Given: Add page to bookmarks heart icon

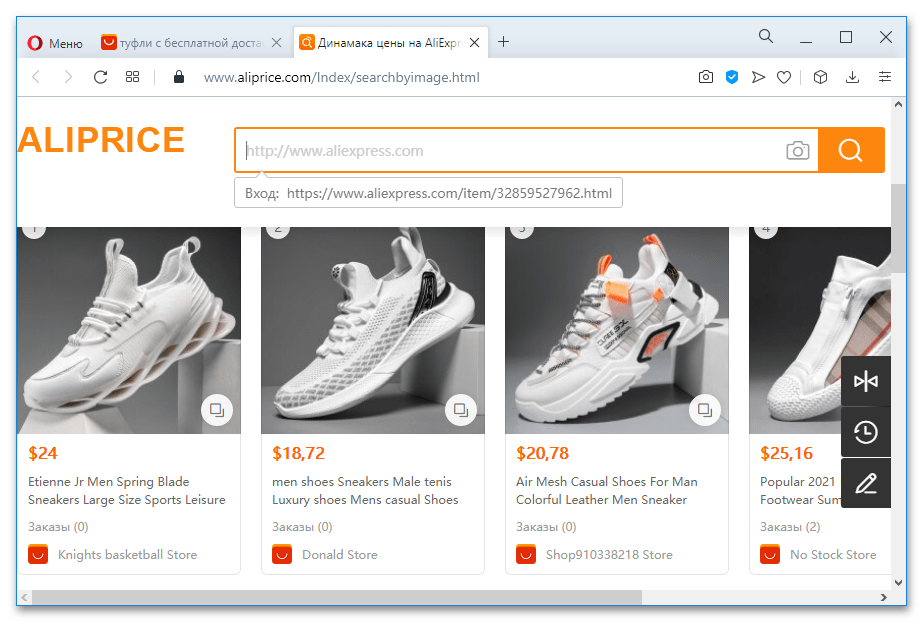Looking at the screenshot, I should point(785,77).
